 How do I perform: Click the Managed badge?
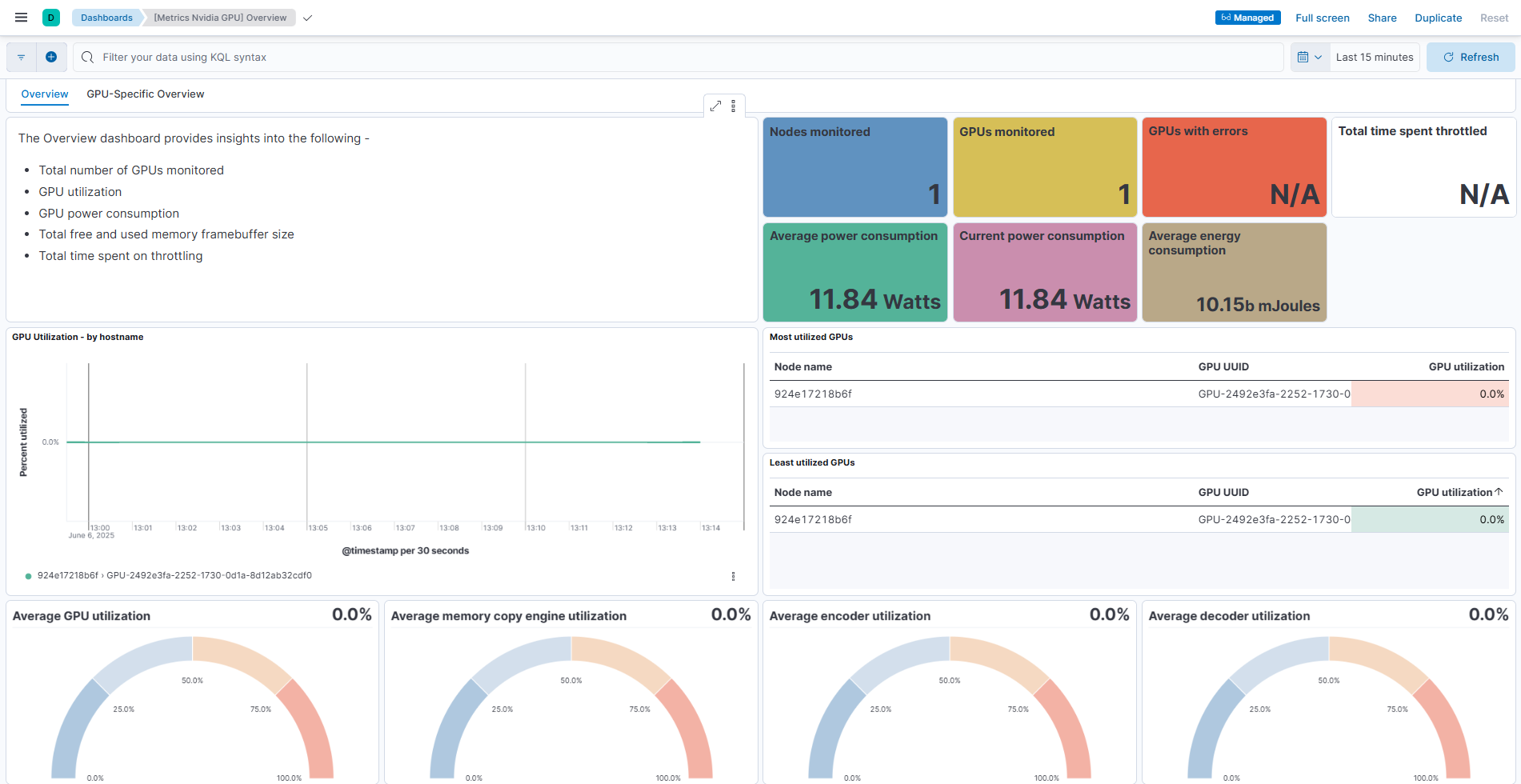tap(1247, 18)
